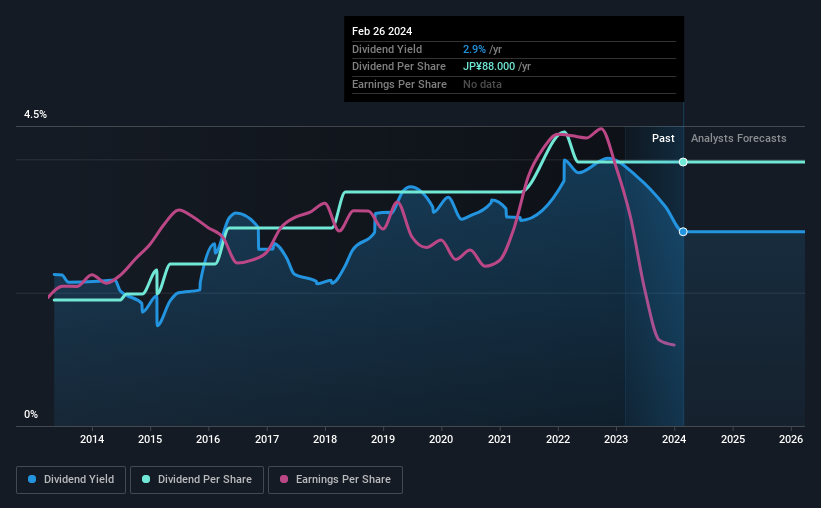Click the 2020 x-axis label

point(441,439)
